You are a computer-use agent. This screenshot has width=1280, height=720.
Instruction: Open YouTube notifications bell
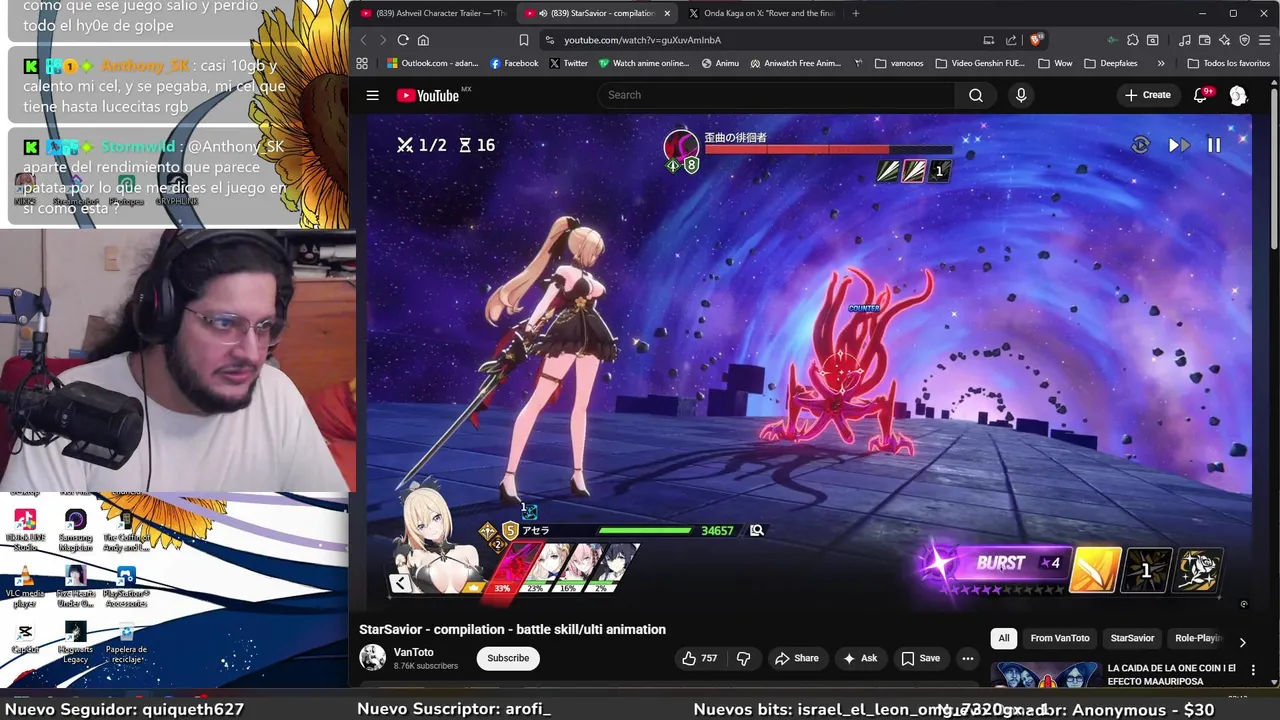[x=1200, y=95]
